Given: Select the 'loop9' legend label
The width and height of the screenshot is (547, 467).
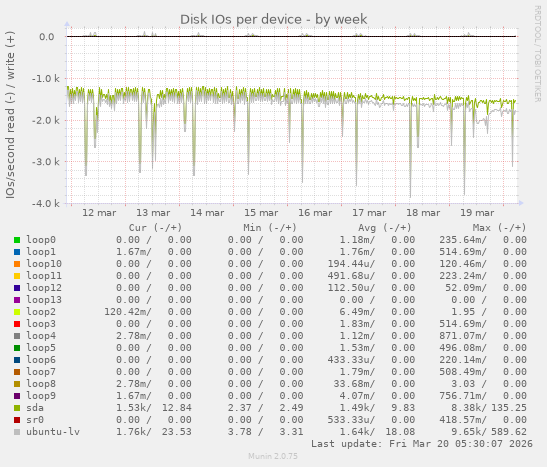Looking at the screenshot, I should tap(41, 396).
